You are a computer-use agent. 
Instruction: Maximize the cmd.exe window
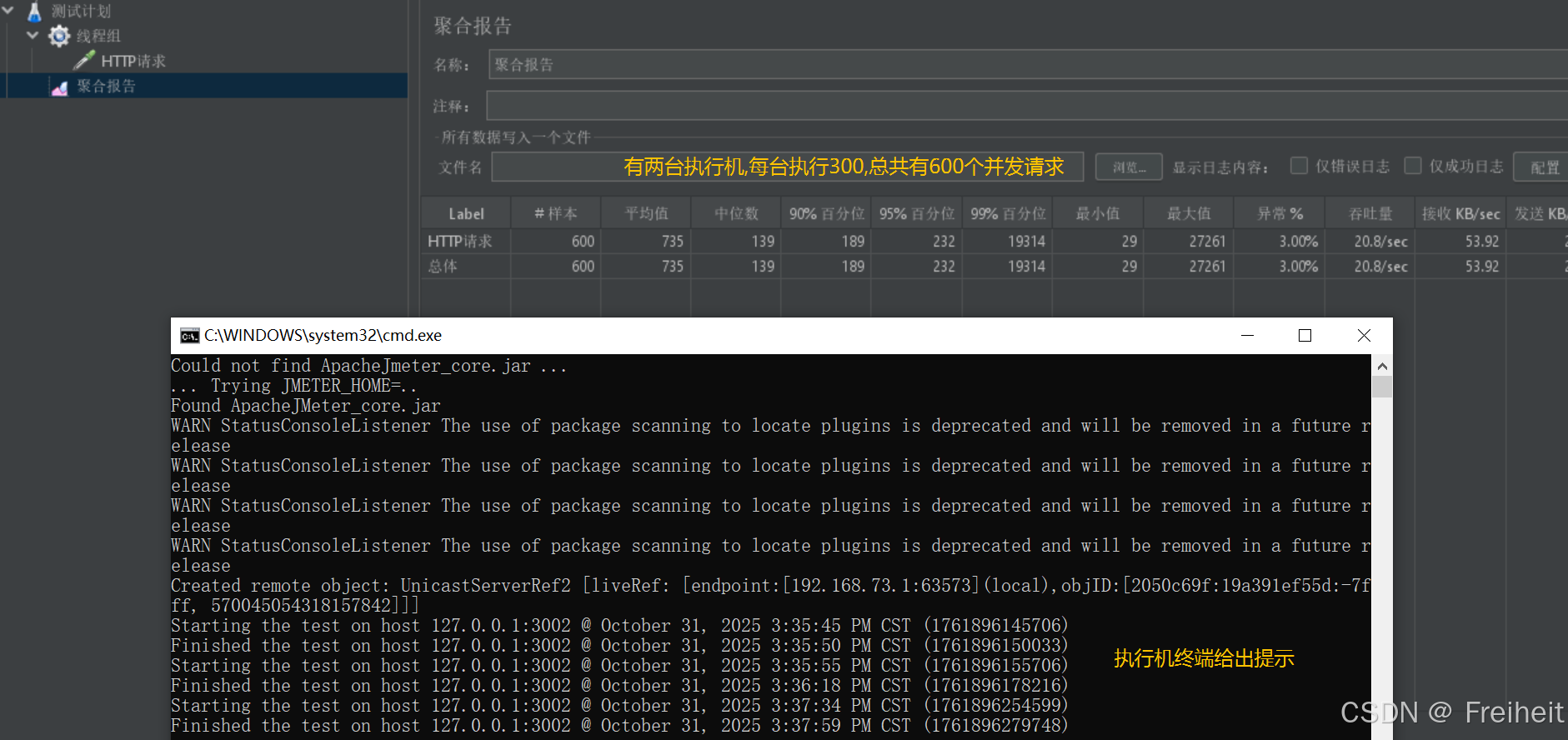(1305, 335)
